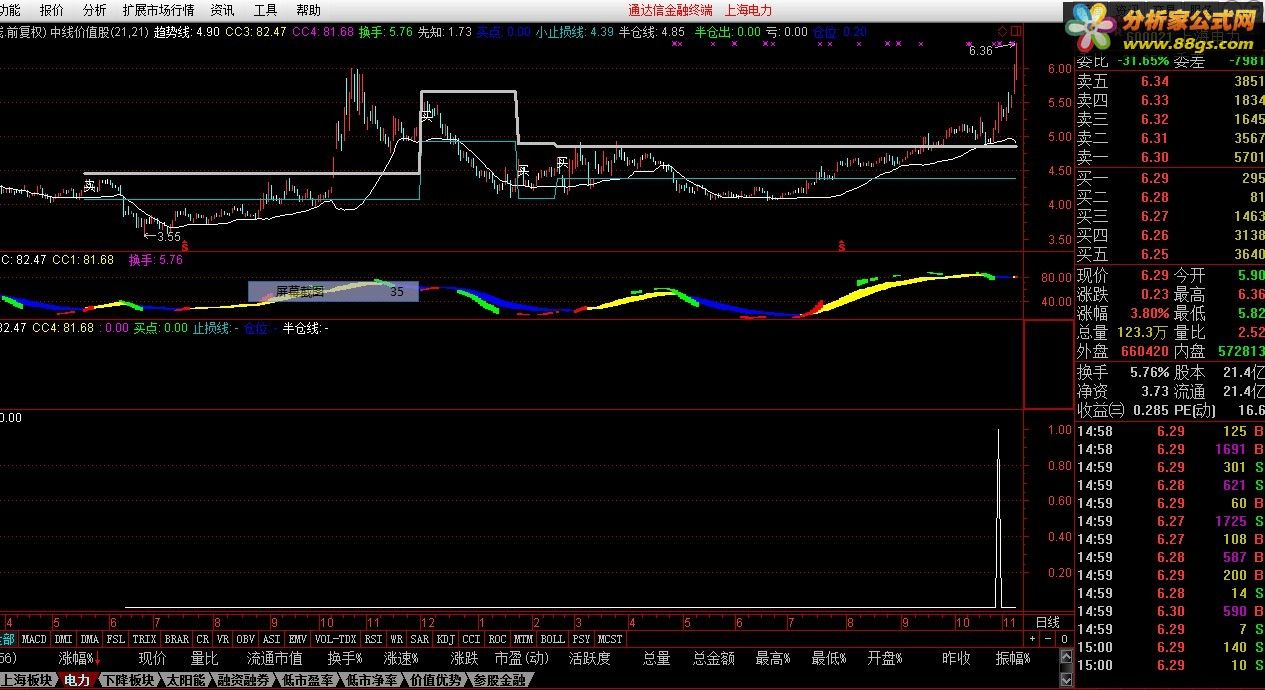
Task: Select the ROC indicator tab
Action: [497, 638]
